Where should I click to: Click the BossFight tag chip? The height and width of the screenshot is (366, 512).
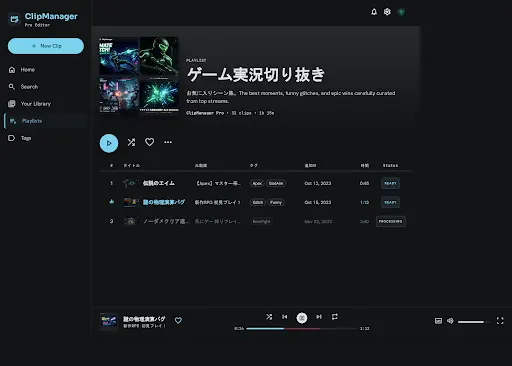coord(261,221)
